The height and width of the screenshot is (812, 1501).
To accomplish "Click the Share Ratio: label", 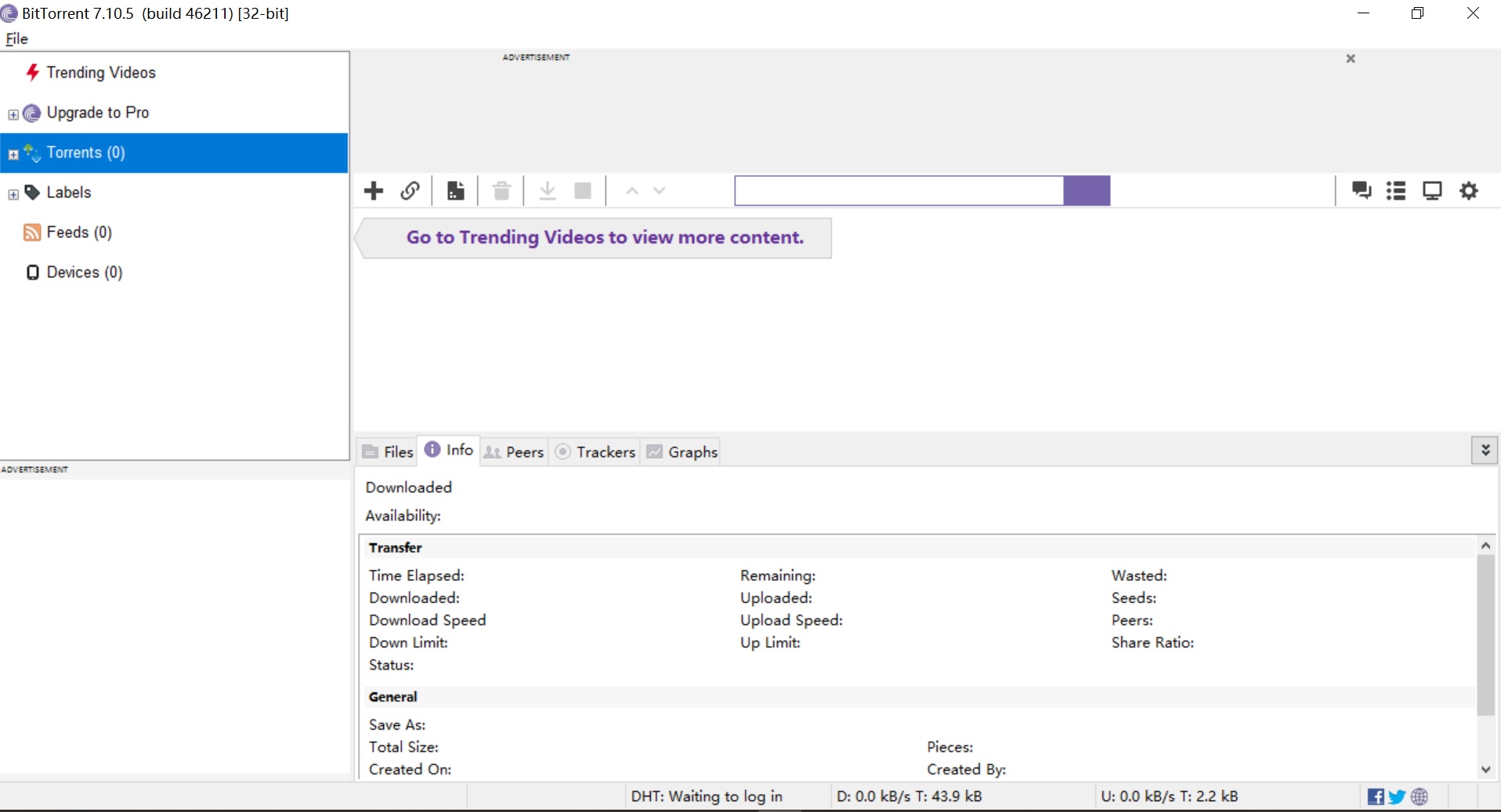I will click(x=1152, y=642).
